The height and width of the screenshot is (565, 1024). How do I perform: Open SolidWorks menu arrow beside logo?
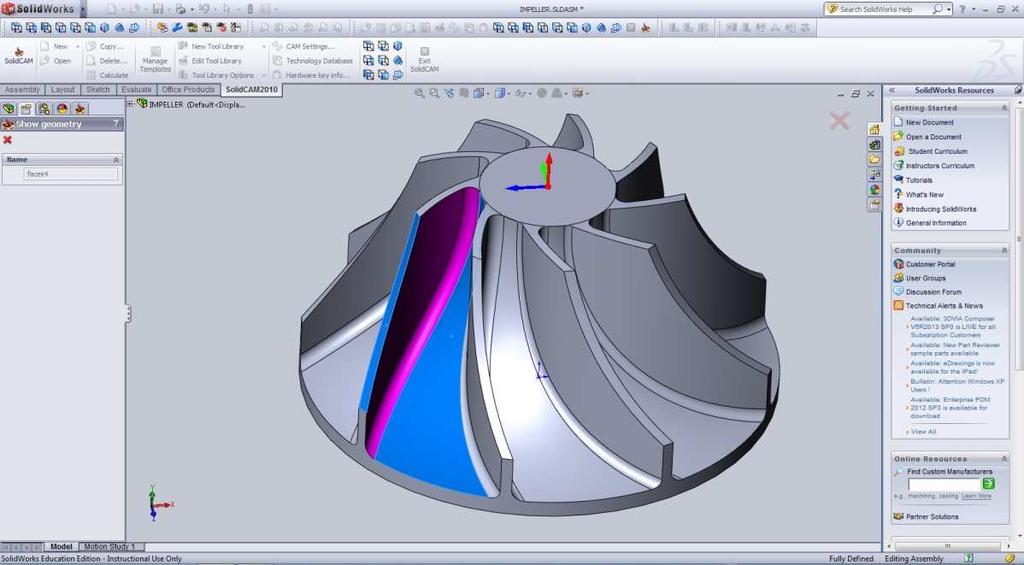[83, 9]
